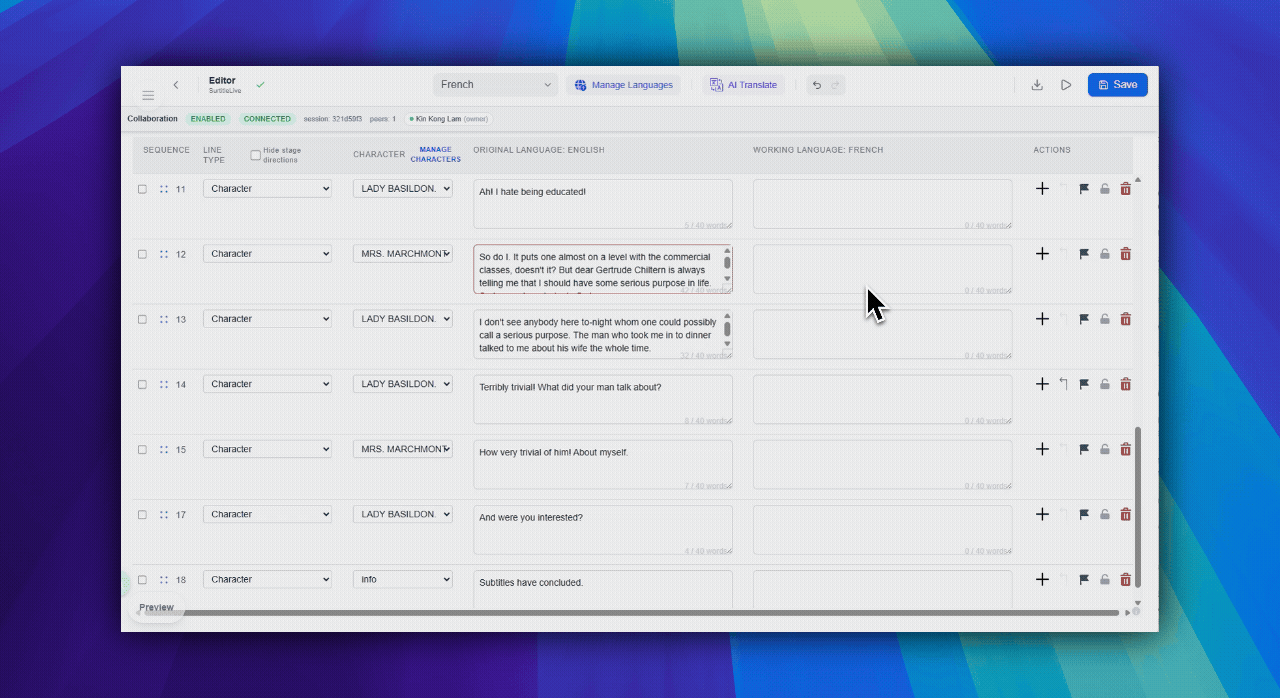Delete sequence 17 with trash icon
Viewport: 1280px width, 698px height.
pos(1126,514)
